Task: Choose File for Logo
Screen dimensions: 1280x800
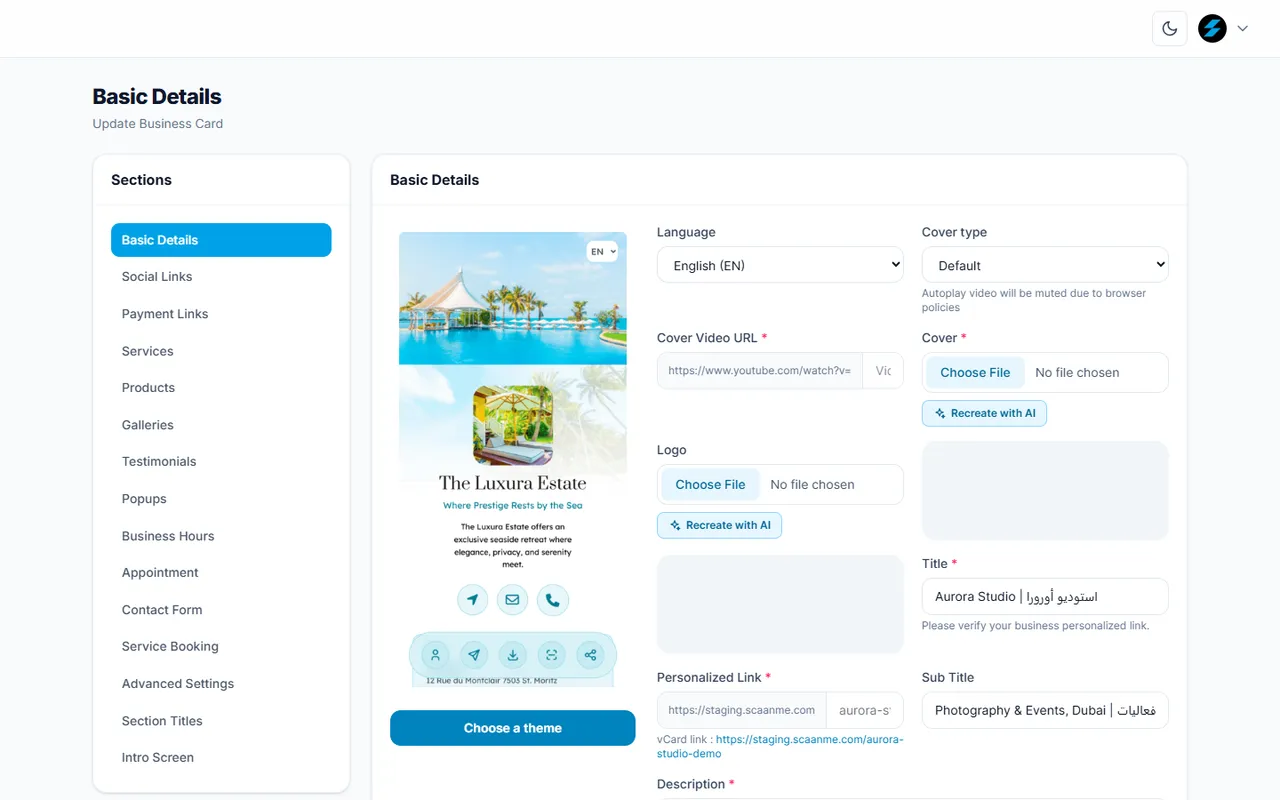Action: (710, 484)
